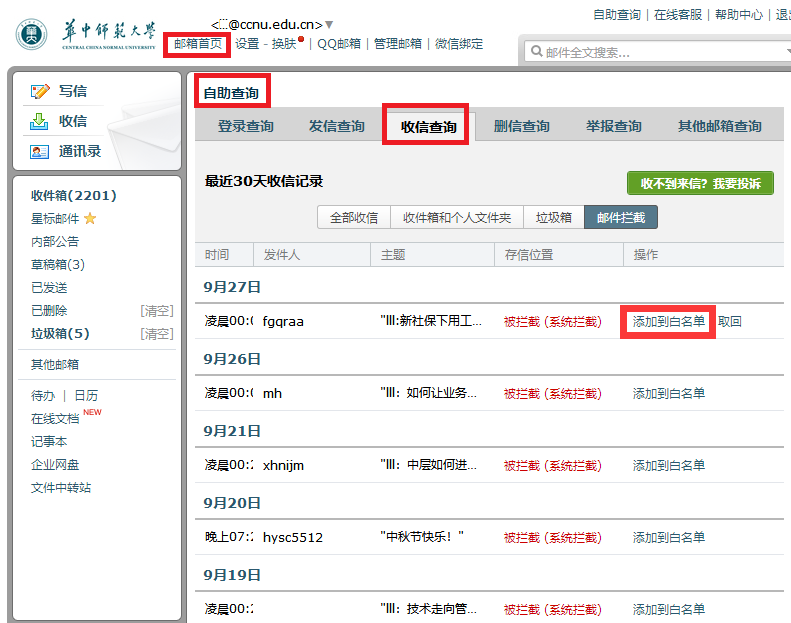Open 邮箱首页 in the top navigation
Viewport: 791px width, 623px height.
[x=198, y=44]
